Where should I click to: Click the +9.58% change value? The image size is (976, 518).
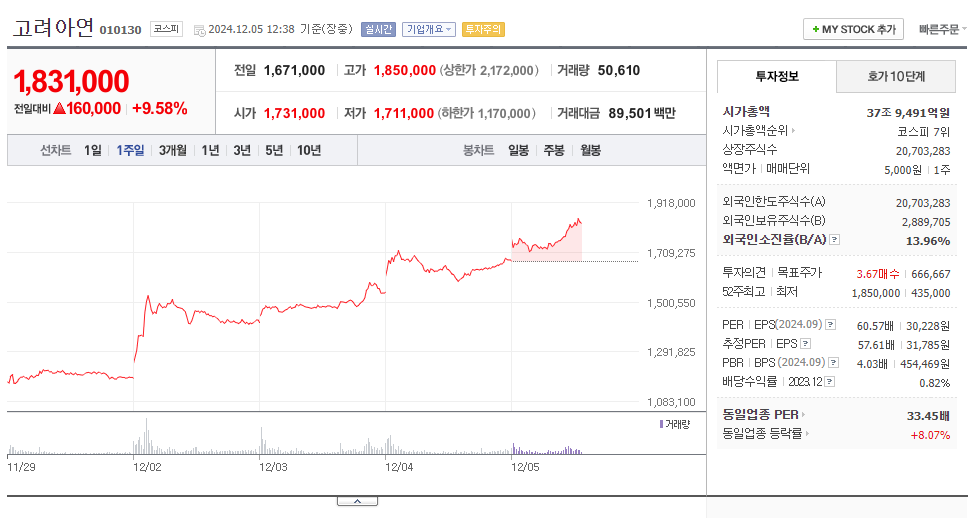point(159,108)
